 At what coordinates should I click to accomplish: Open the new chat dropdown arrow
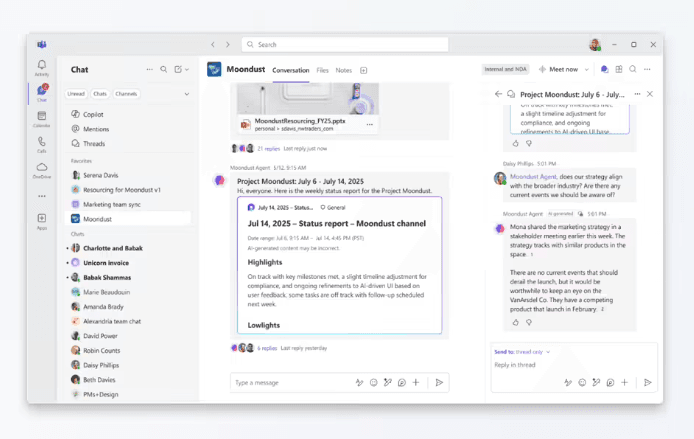pos(187,69)
